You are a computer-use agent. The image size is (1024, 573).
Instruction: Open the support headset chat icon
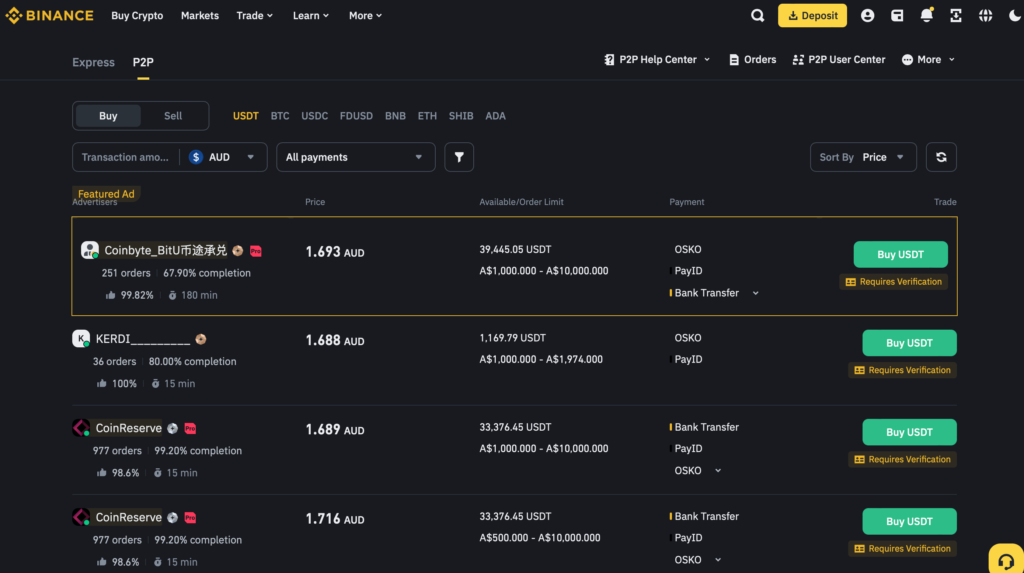tap(1006, 560)
